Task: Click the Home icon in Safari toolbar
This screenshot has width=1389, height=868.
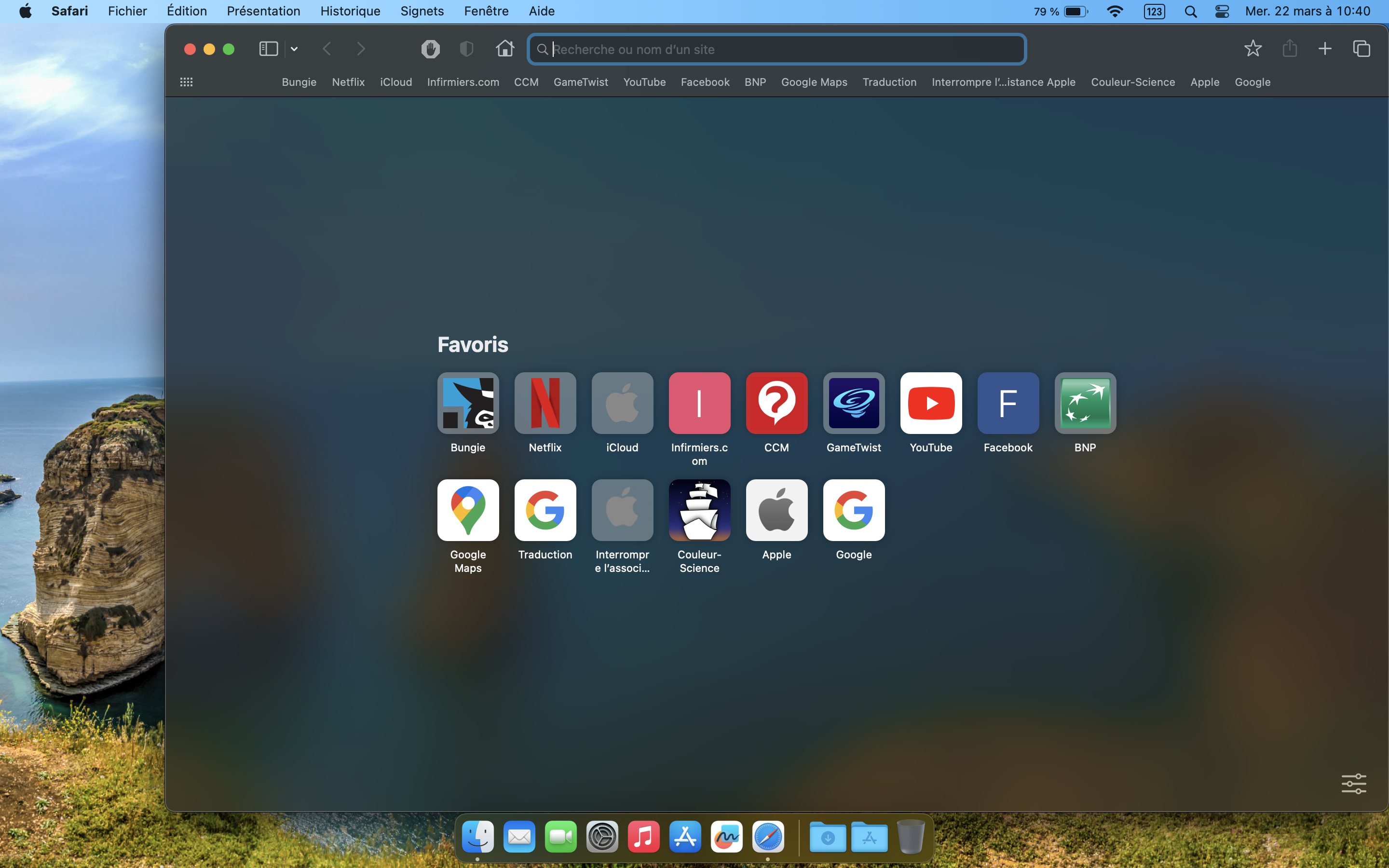Action: tap(504, 49)
